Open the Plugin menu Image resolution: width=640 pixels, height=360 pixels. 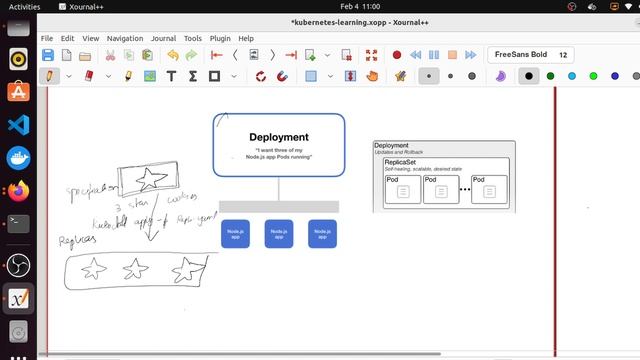[220, 38]
